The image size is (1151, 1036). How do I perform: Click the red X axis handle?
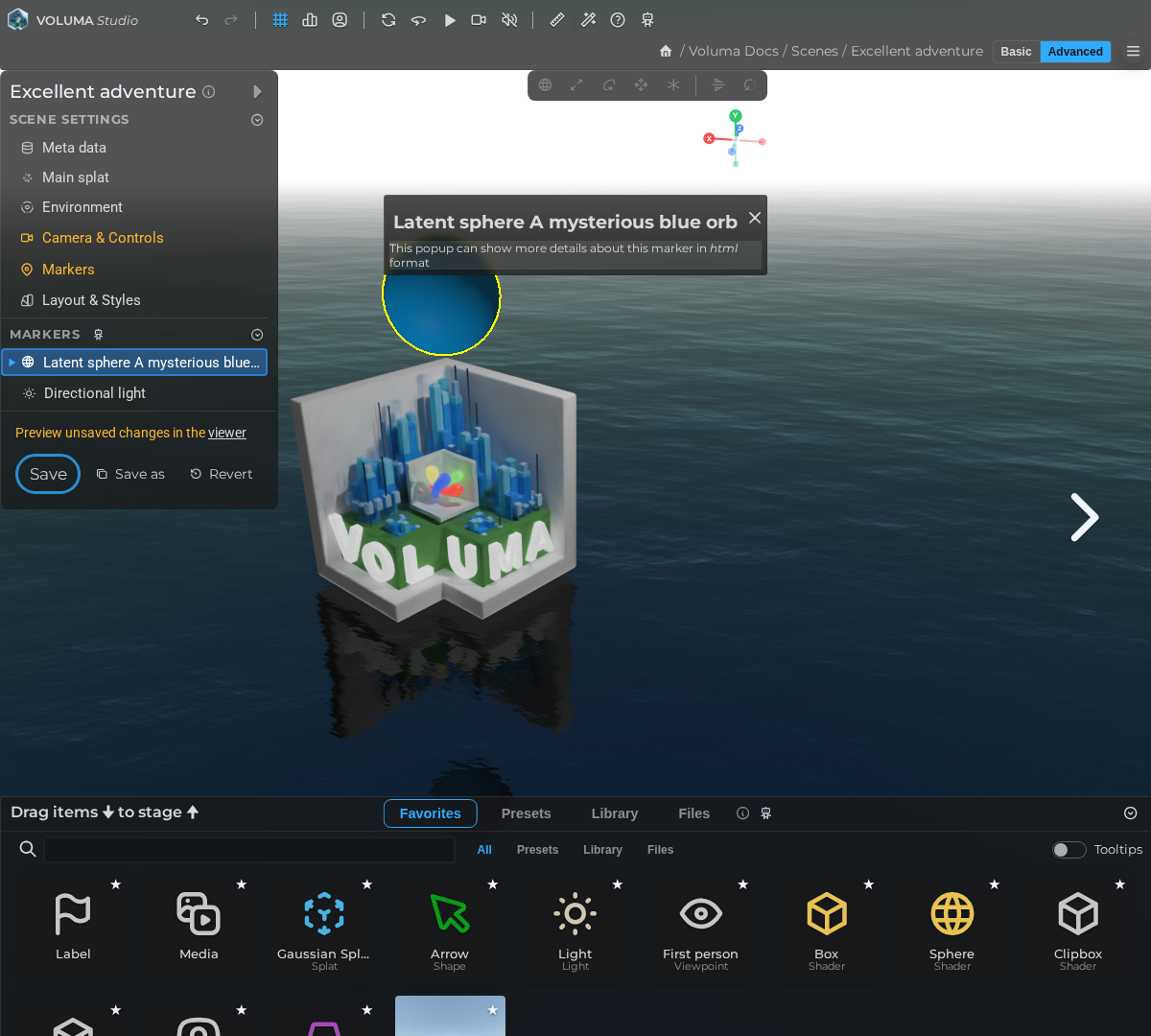[709, 138]
